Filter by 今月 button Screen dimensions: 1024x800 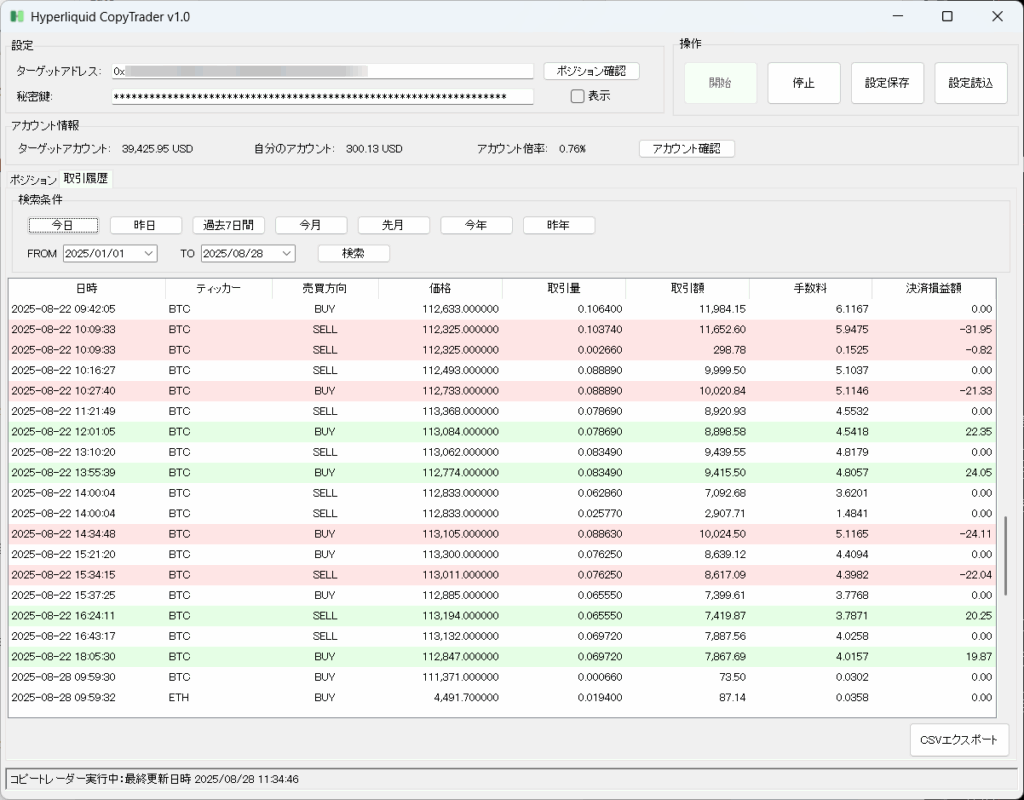[x=311, y=225]
